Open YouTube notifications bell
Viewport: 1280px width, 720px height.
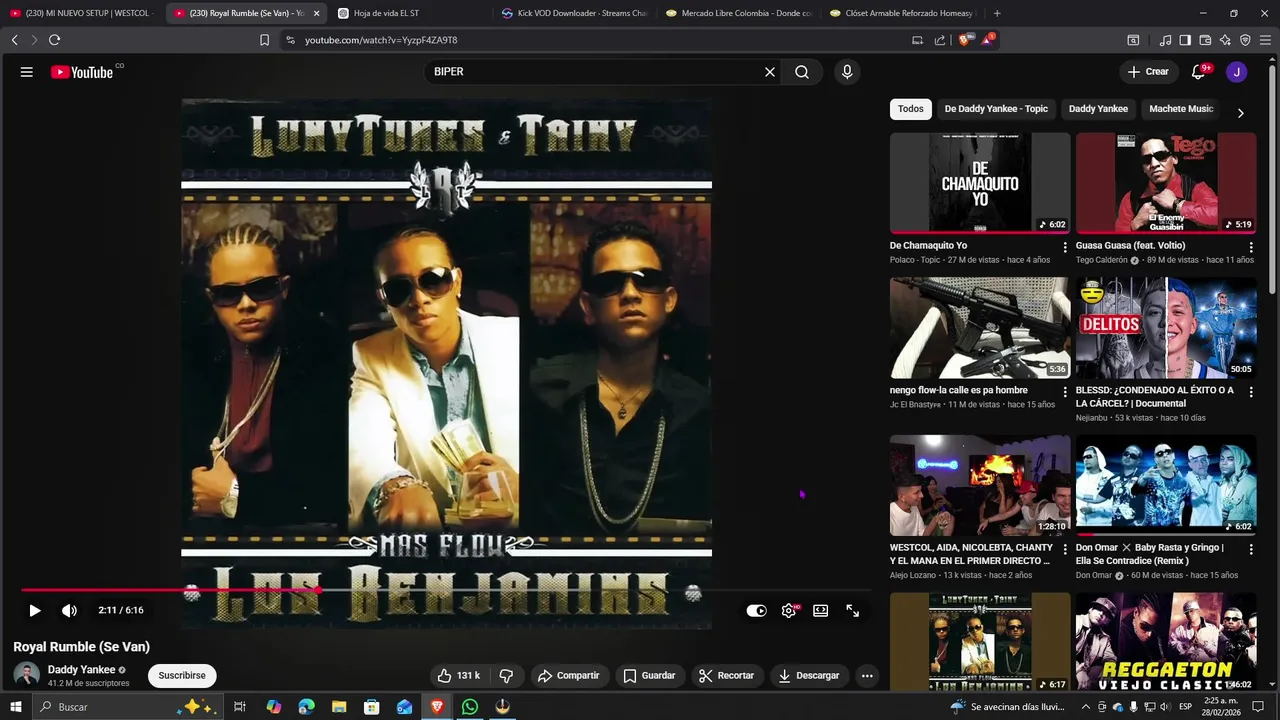pos(1198,72)
